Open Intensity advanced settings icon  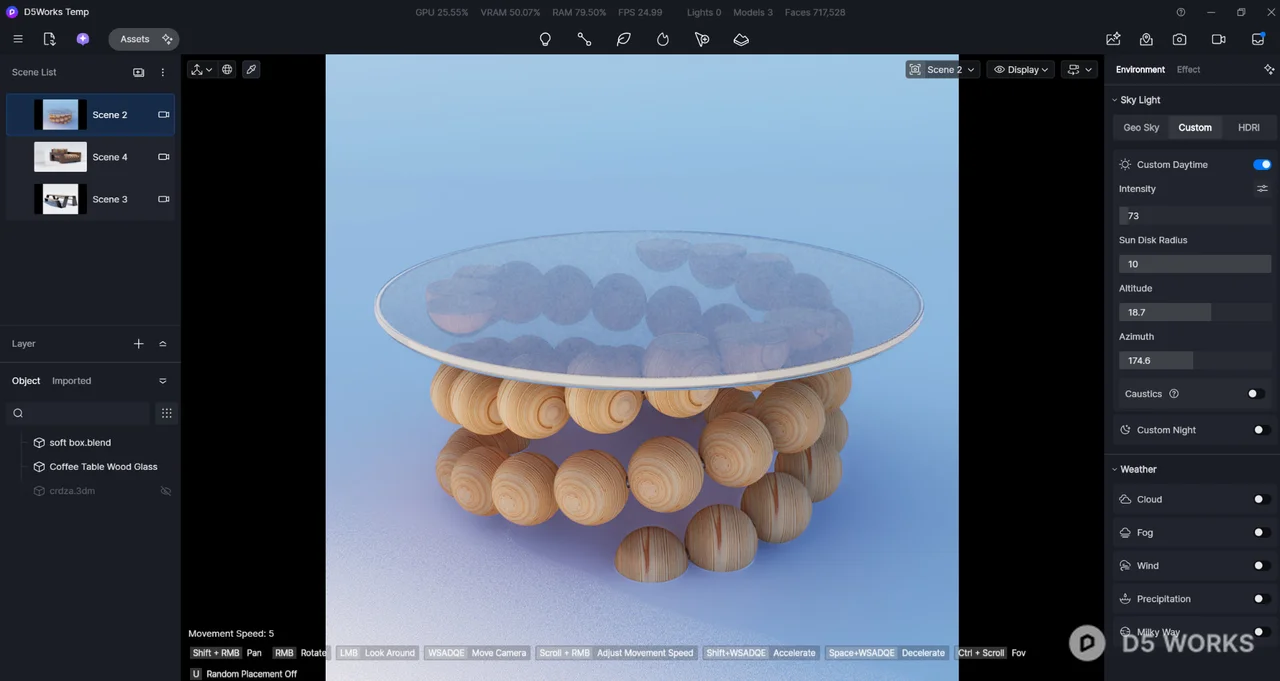pyautogui.click(x=1262, y=189)
